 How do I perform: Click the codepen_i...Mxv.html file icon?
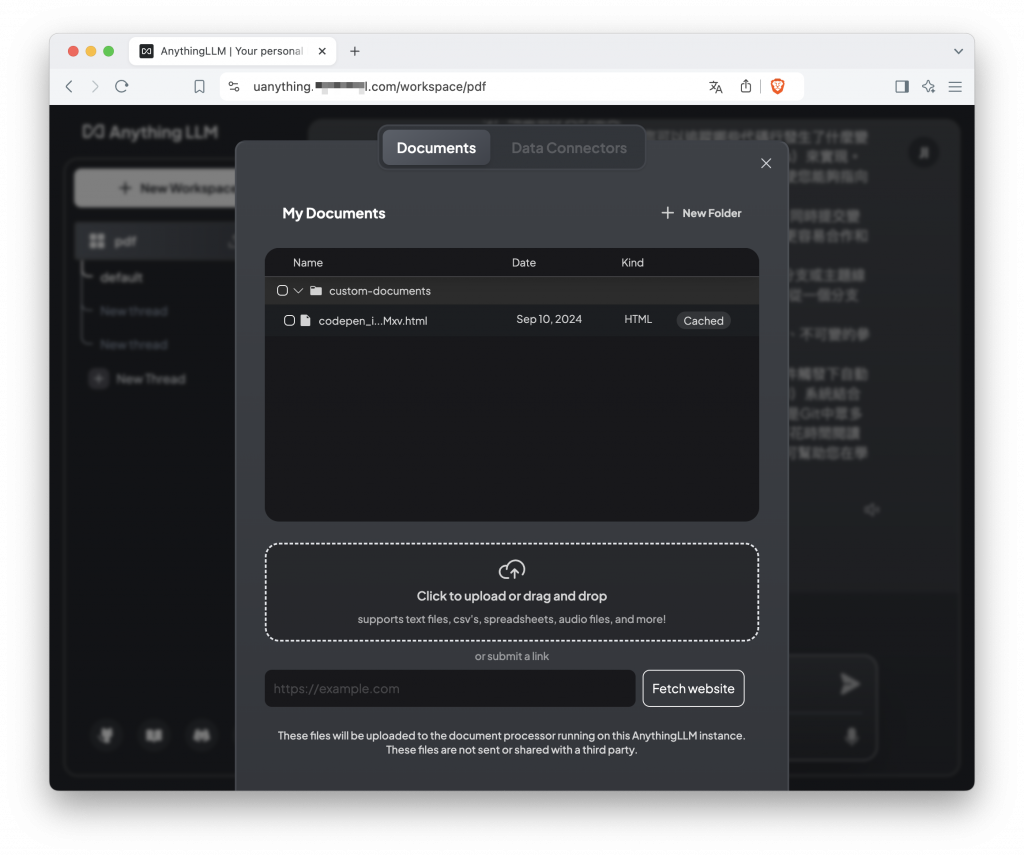[x=305, y=321]
